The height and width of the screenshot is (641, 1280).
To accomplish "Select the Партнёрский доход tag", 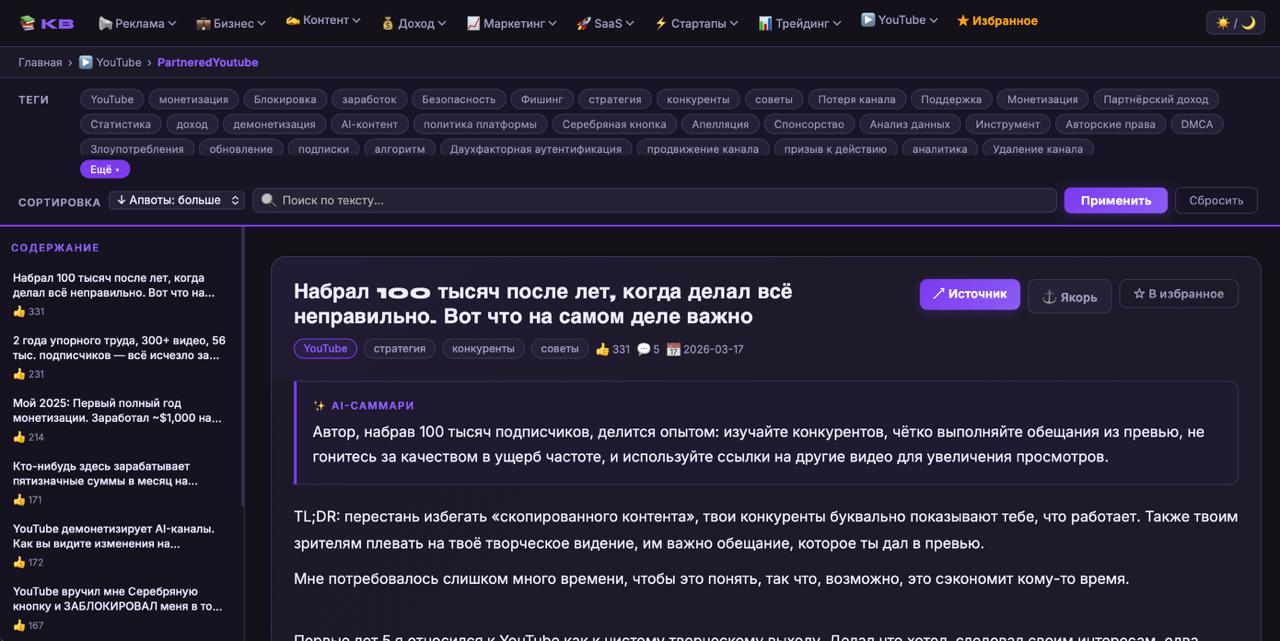I will tap(1156, 99).
